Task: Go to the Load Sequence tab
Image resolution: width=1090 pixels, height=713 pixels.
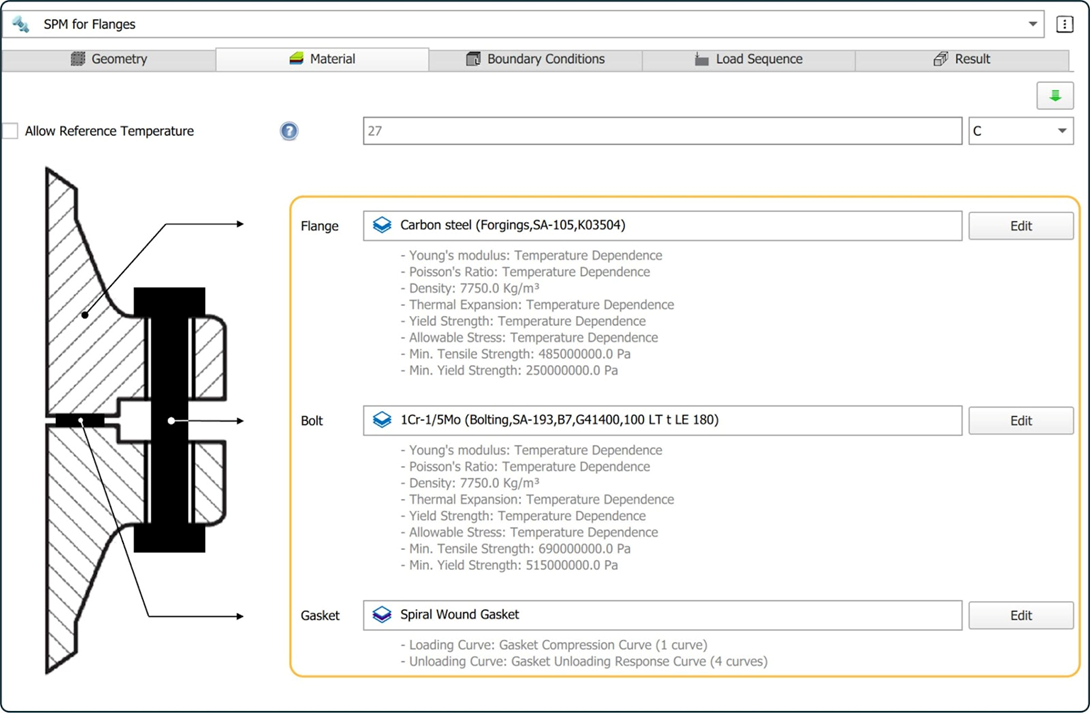Action: click(749, 59)
